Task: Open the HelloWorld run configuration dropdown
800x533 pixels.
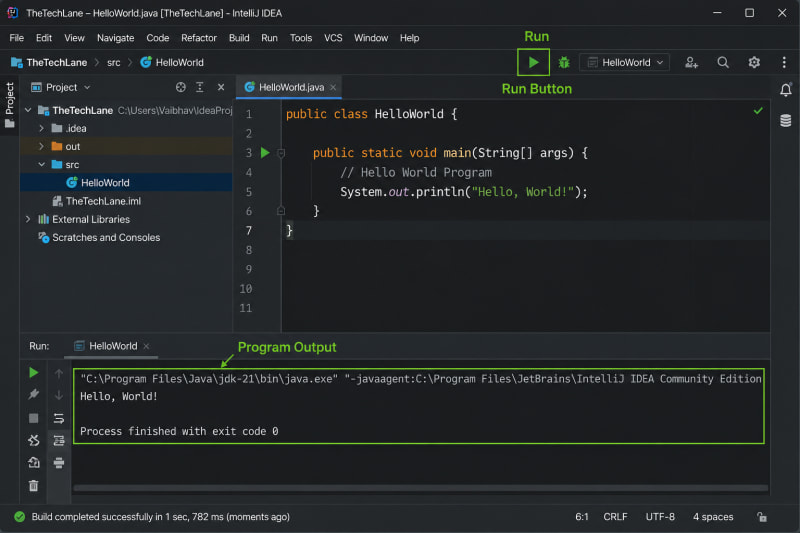Action: [625, 62]
